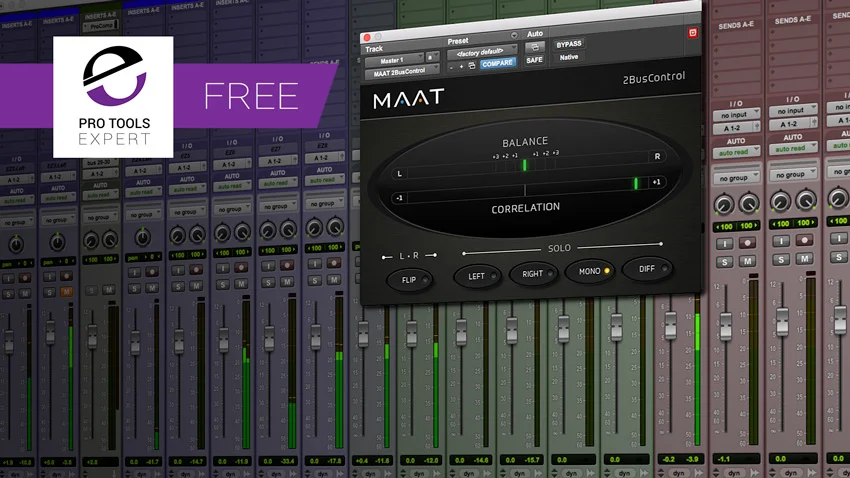Screen dimensions: 850x478
Task: Close the MAAT plugin window
Action: [366, 38]
